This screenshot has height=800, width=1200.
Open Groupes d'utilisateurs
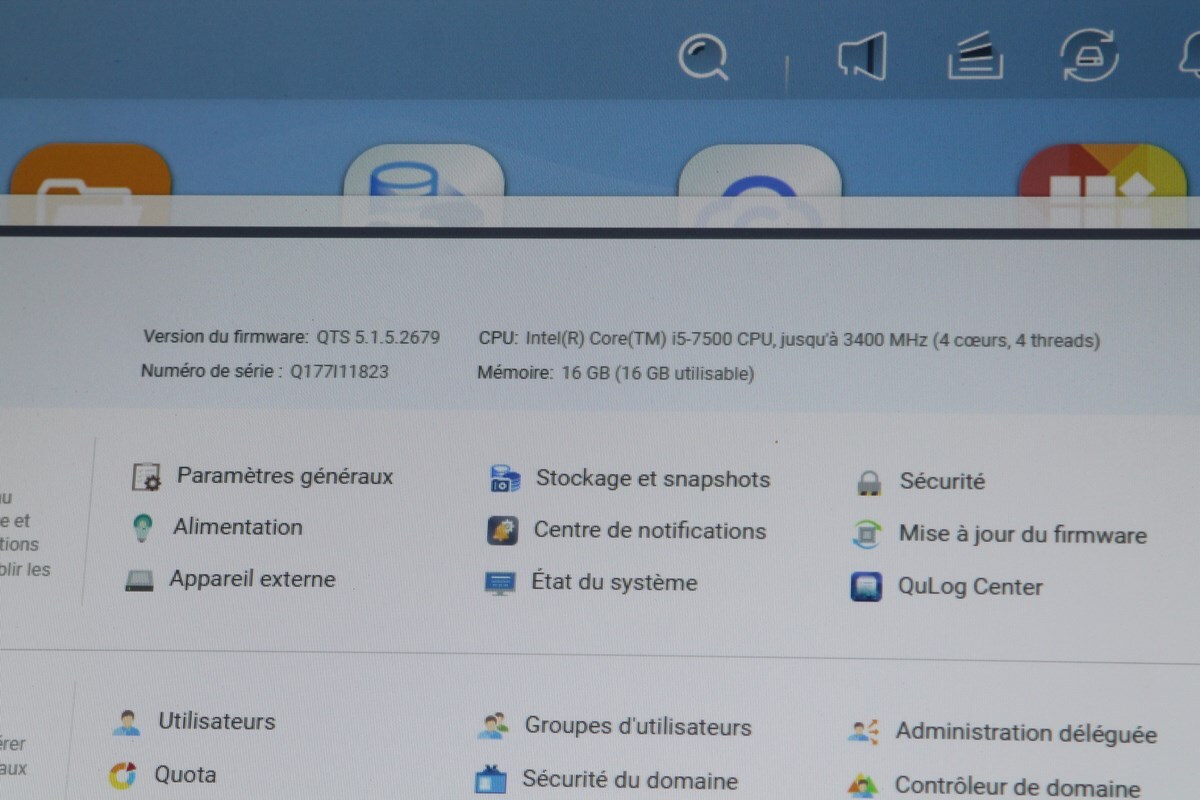[638, 727]
